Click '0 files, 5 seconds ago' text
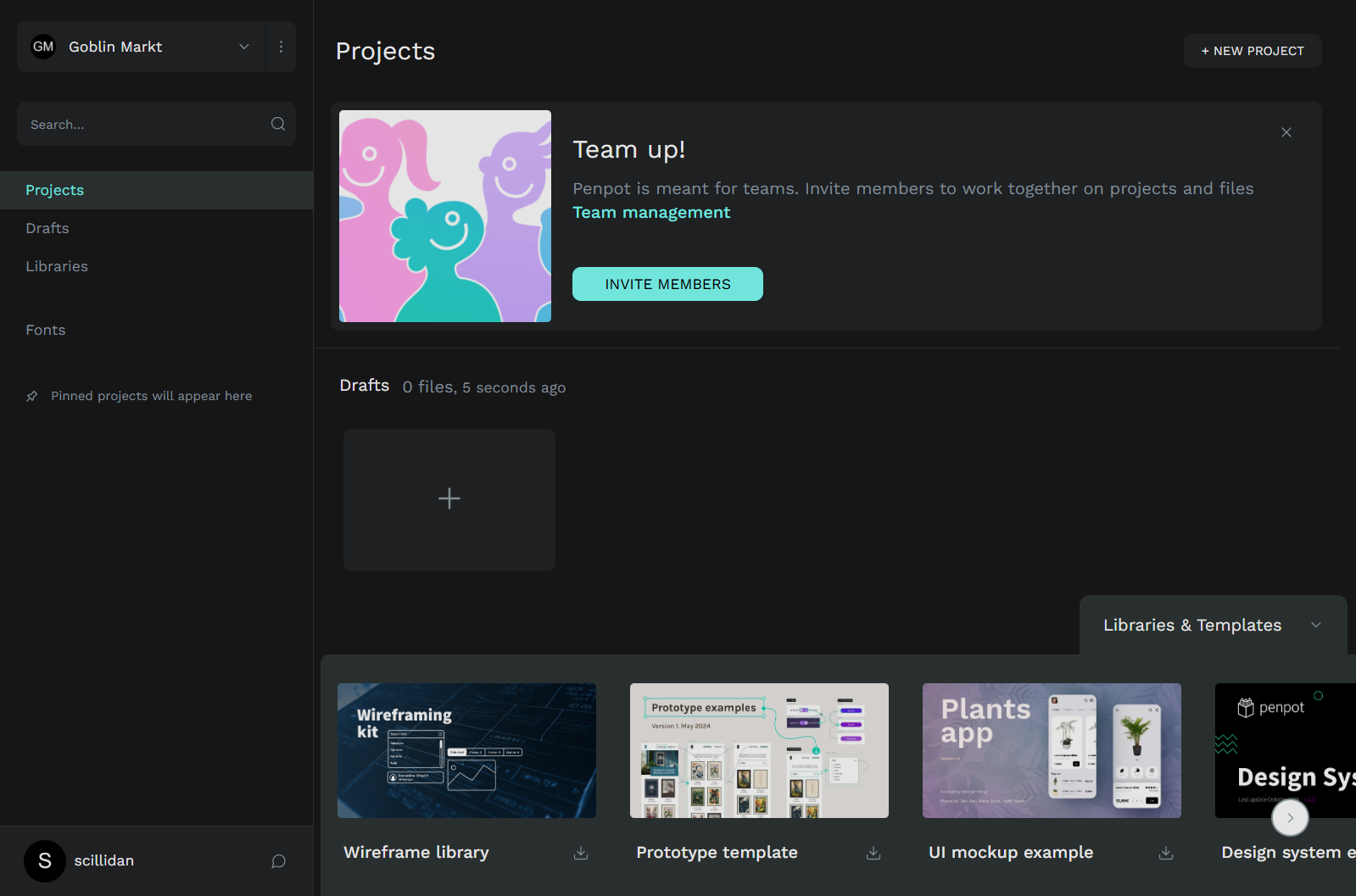 [x=484, y=387]
